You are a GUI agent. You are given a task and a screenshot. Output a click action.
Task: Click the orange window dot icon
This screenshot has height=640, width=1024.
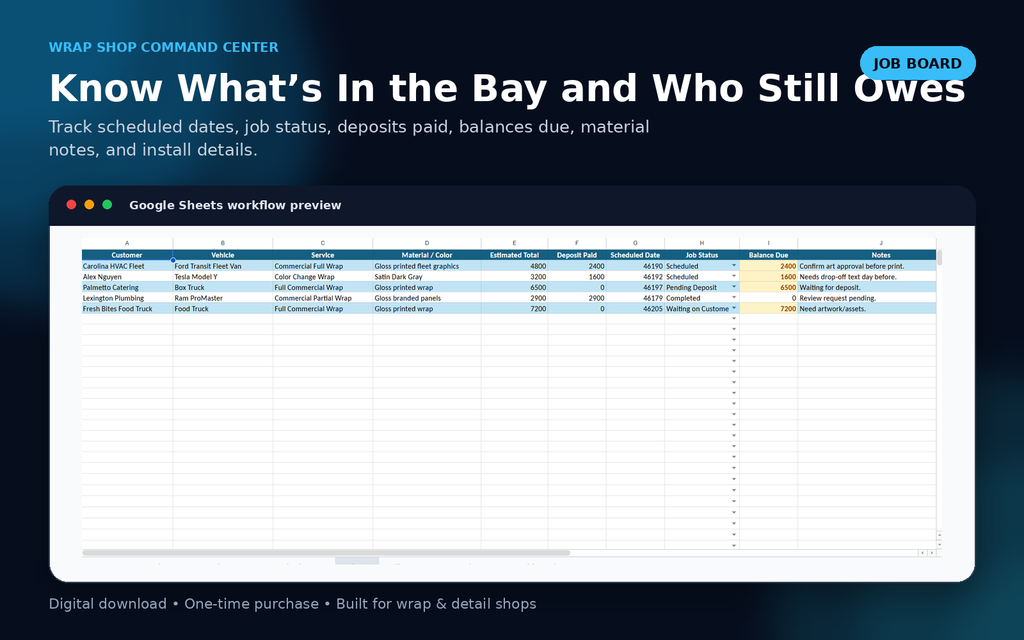89,204
